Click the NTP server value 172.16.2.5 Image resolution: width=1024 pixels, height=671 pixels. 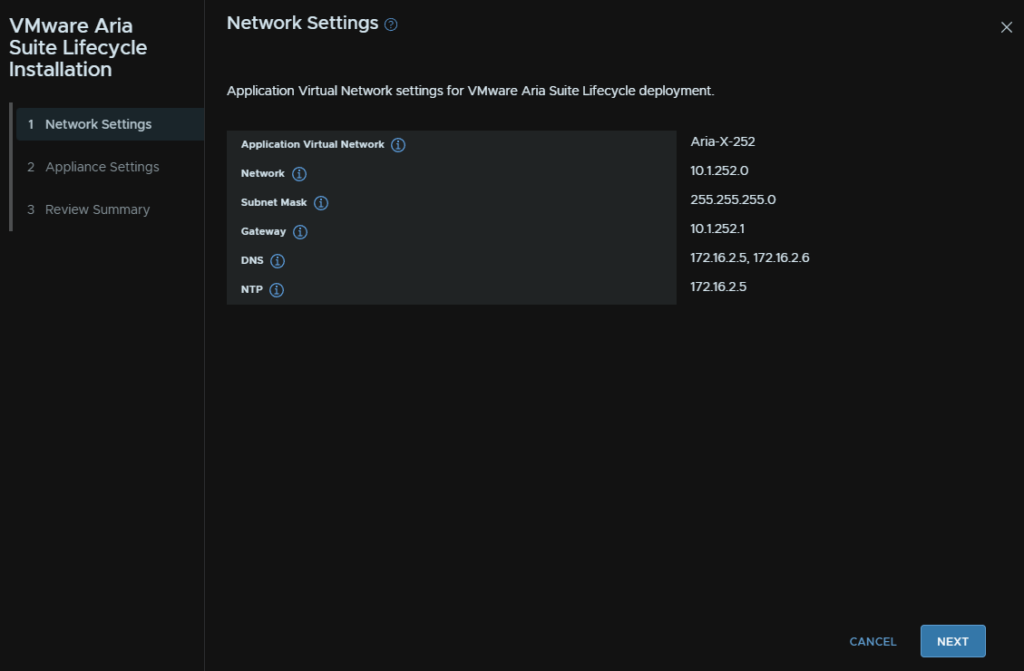pos(718,287)
